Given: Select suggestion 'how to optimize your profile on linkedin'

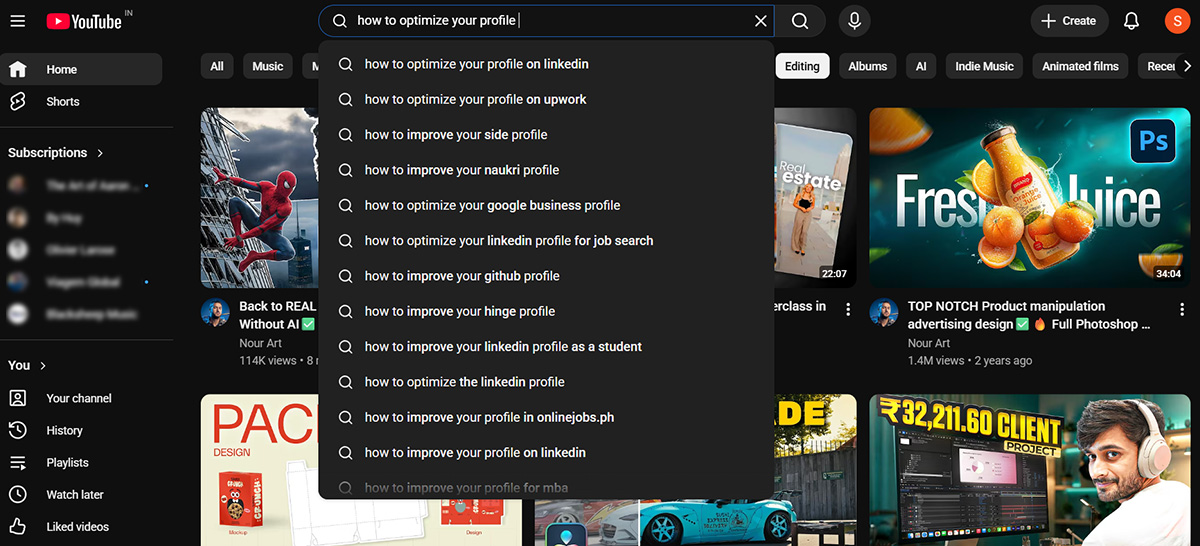Looking at the screenshot, I should 546,64.
